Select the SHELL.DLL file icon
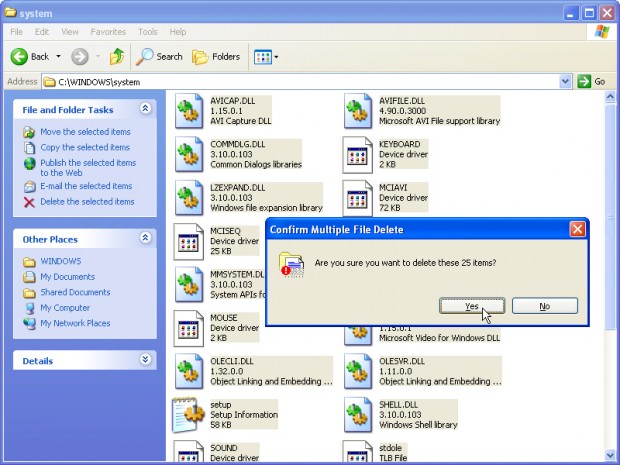The width and height of the screenshot is (620, 465). (x=358, y=415)
